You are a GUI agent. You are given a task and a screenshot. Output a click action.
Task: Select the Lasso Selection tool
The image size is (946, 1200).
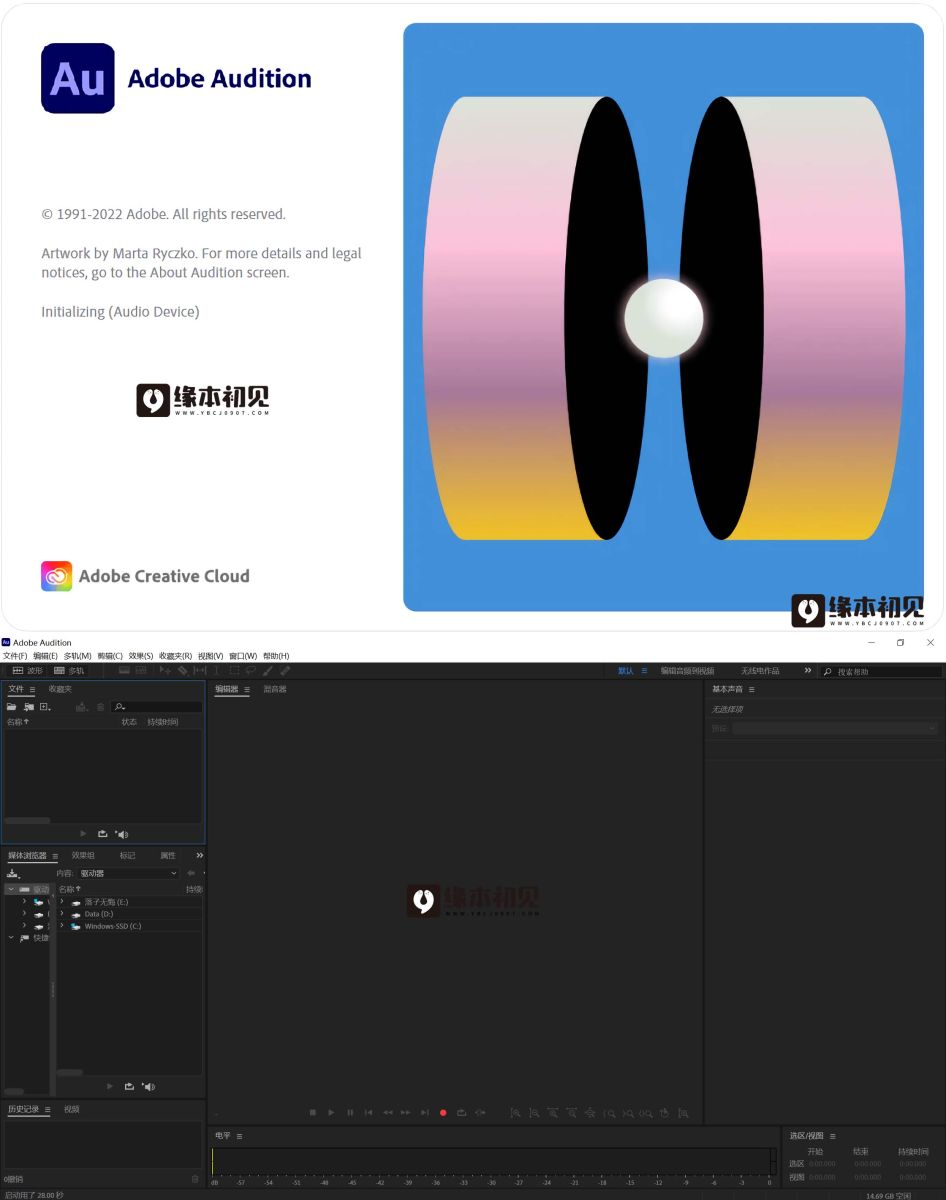[x=250, y=671]
